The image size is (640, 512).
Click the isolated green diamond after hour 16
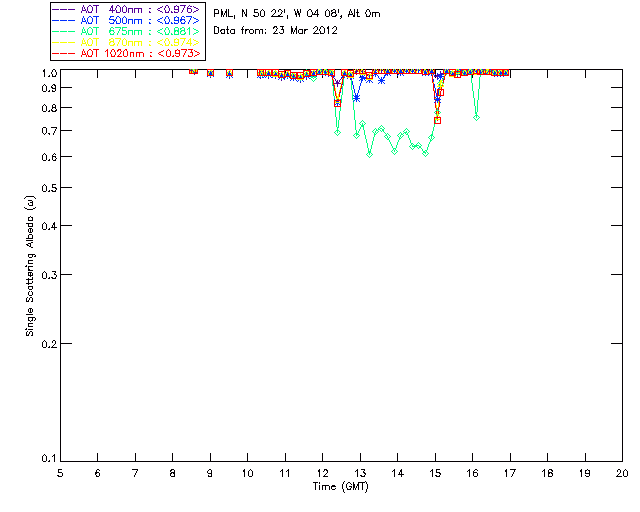[476, 118]
